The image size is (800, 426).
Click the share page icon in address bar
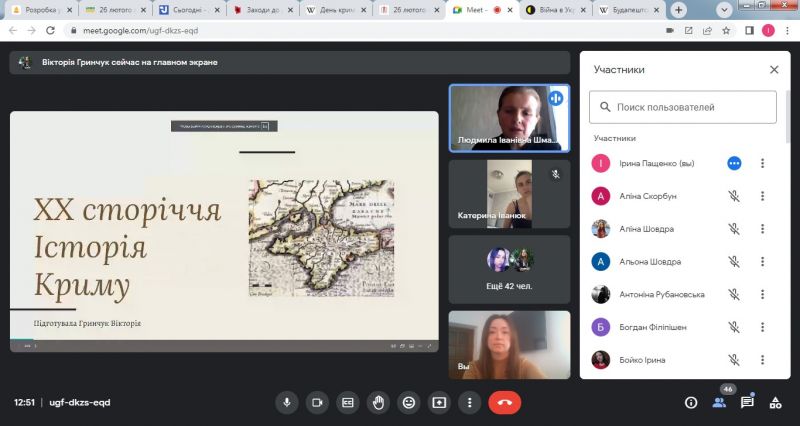tap(707, 31)
